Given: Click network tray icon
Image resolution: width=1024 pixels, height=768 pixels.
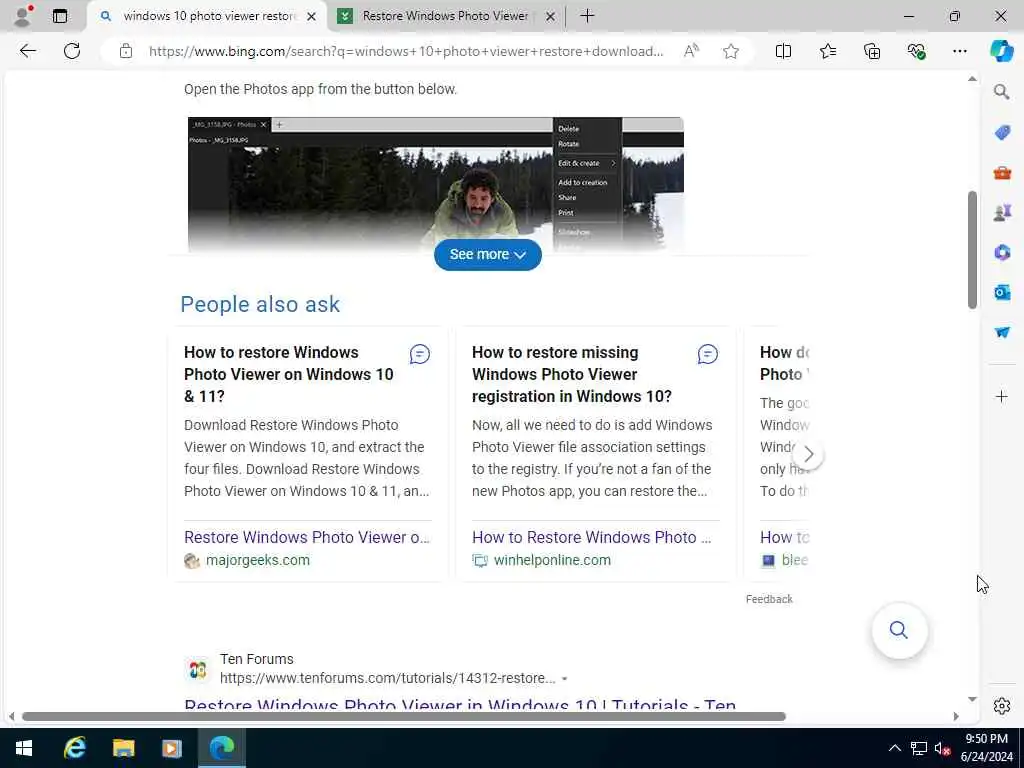Looking at the screenshot, I should (x=919, y=748).
